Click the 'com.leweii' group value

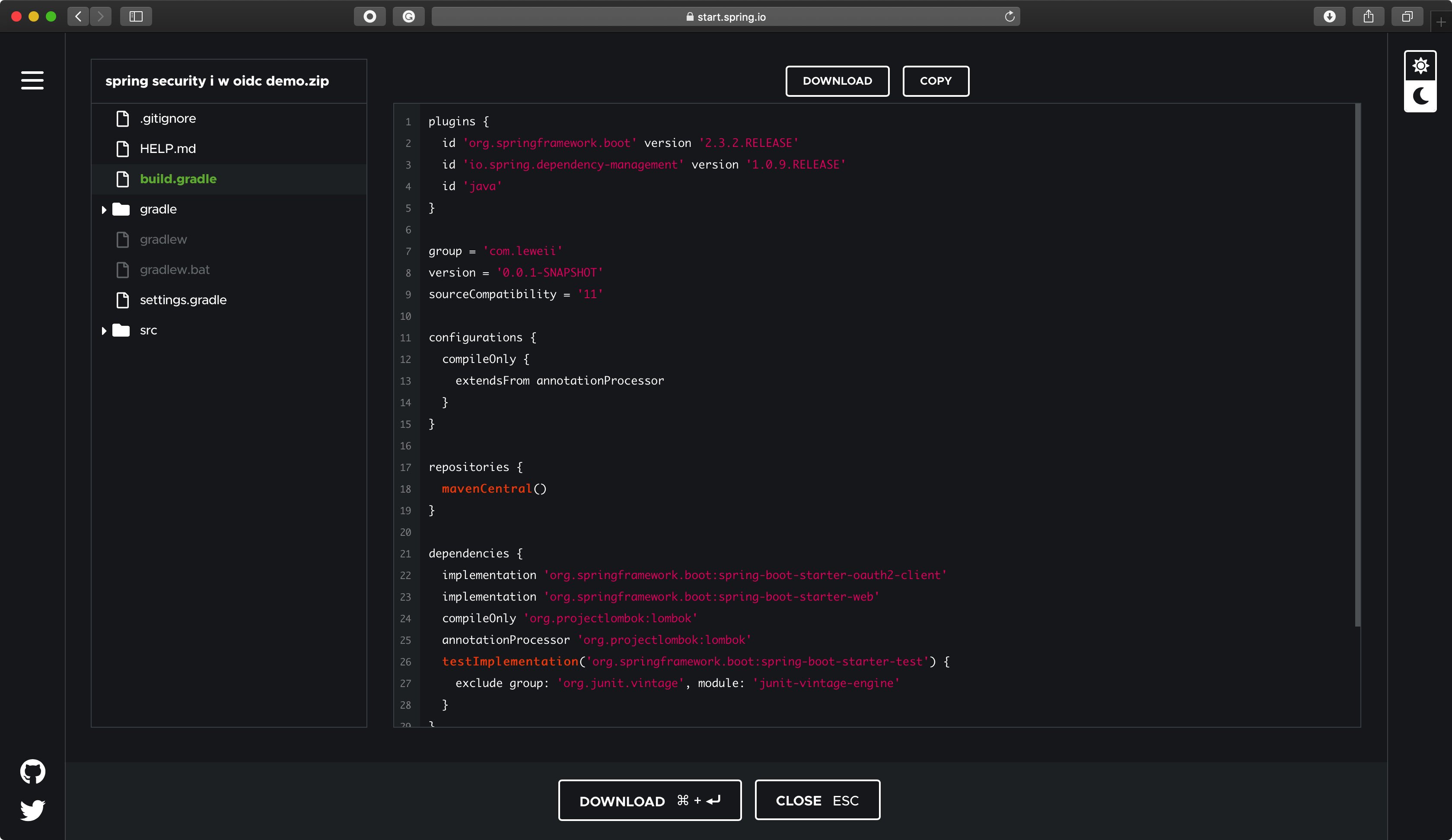pyautogui.click(x=522, y=251)
